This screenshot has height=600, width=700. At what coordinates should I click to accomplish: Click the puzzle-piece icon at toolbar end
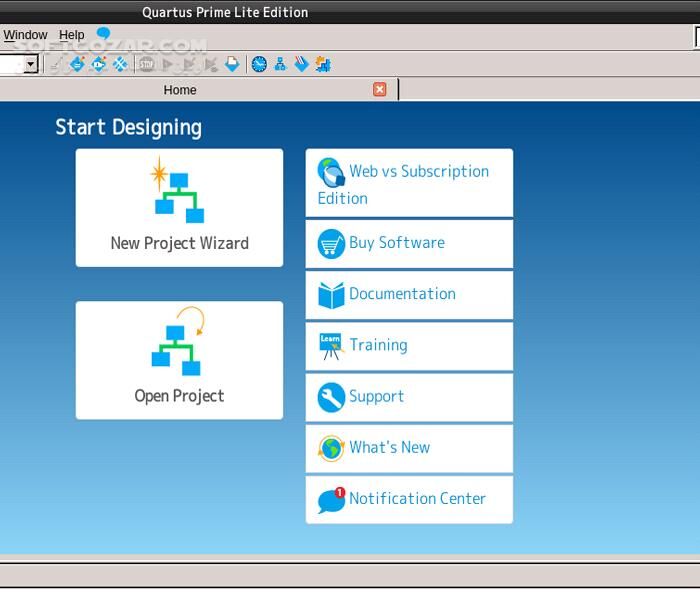(x=322, y=64)
